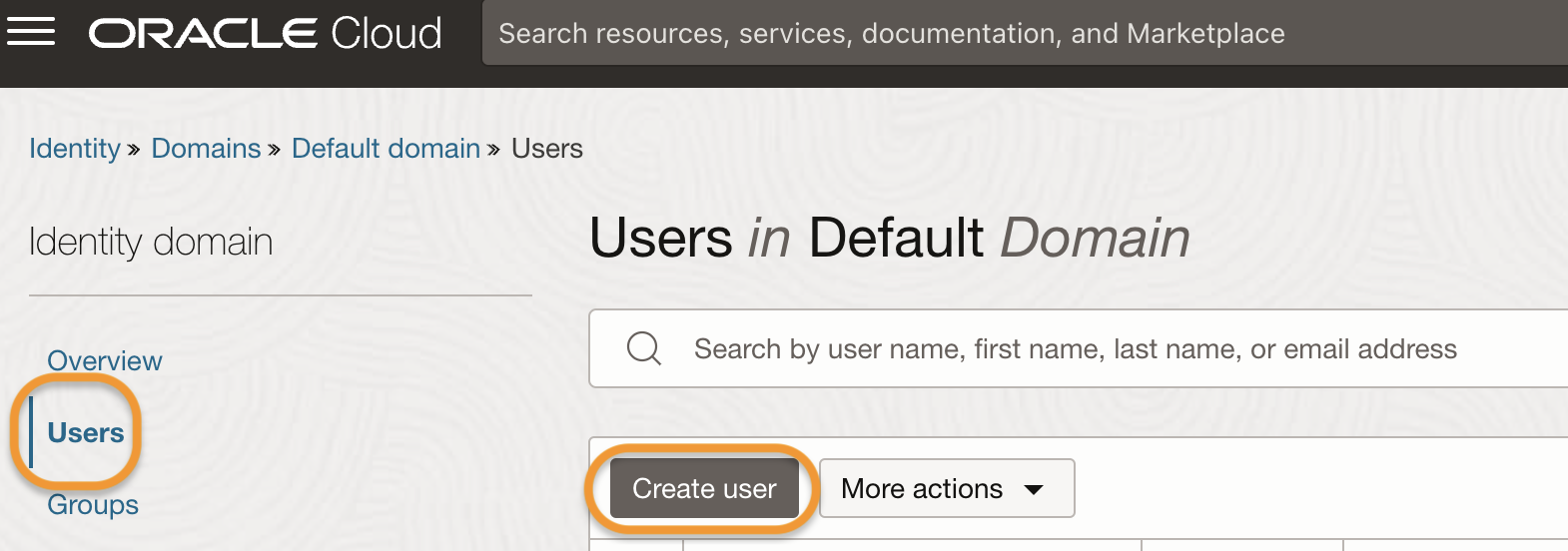Focus the global resource search bar
Image resolution: width=1568 pixels, height=551 pixels.
[x=1025, y=33]
